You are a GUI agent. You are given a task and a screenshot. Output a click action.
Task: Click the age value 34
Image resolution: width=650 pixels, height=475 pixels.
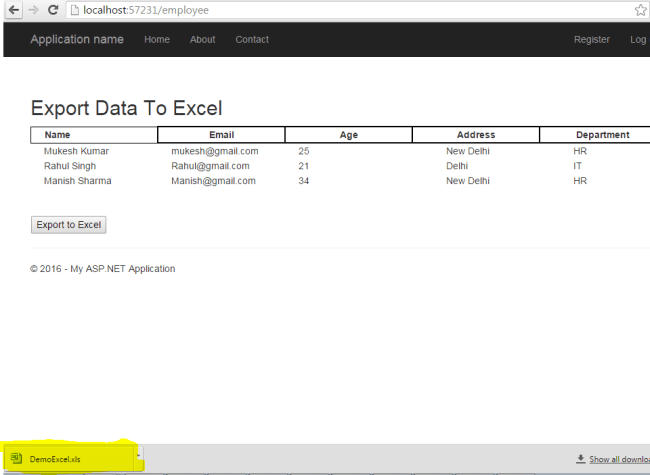(303, 181)
